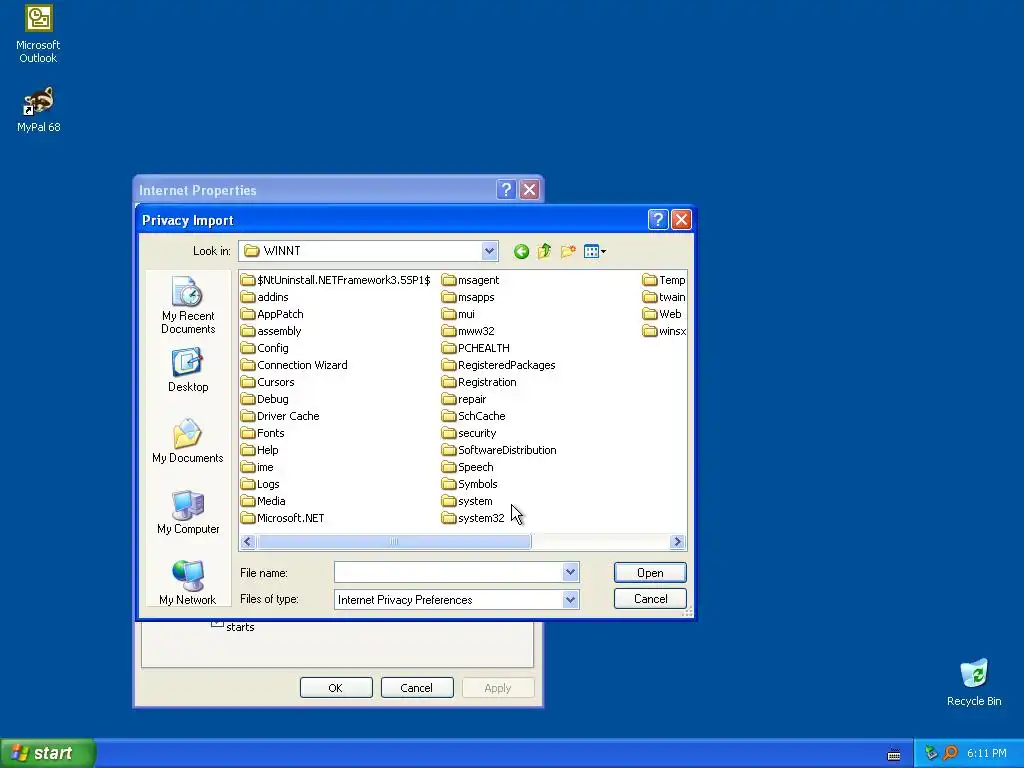The image size is (1024, 768).
Task: Select the assembly folder
Action: click(271, 331)
